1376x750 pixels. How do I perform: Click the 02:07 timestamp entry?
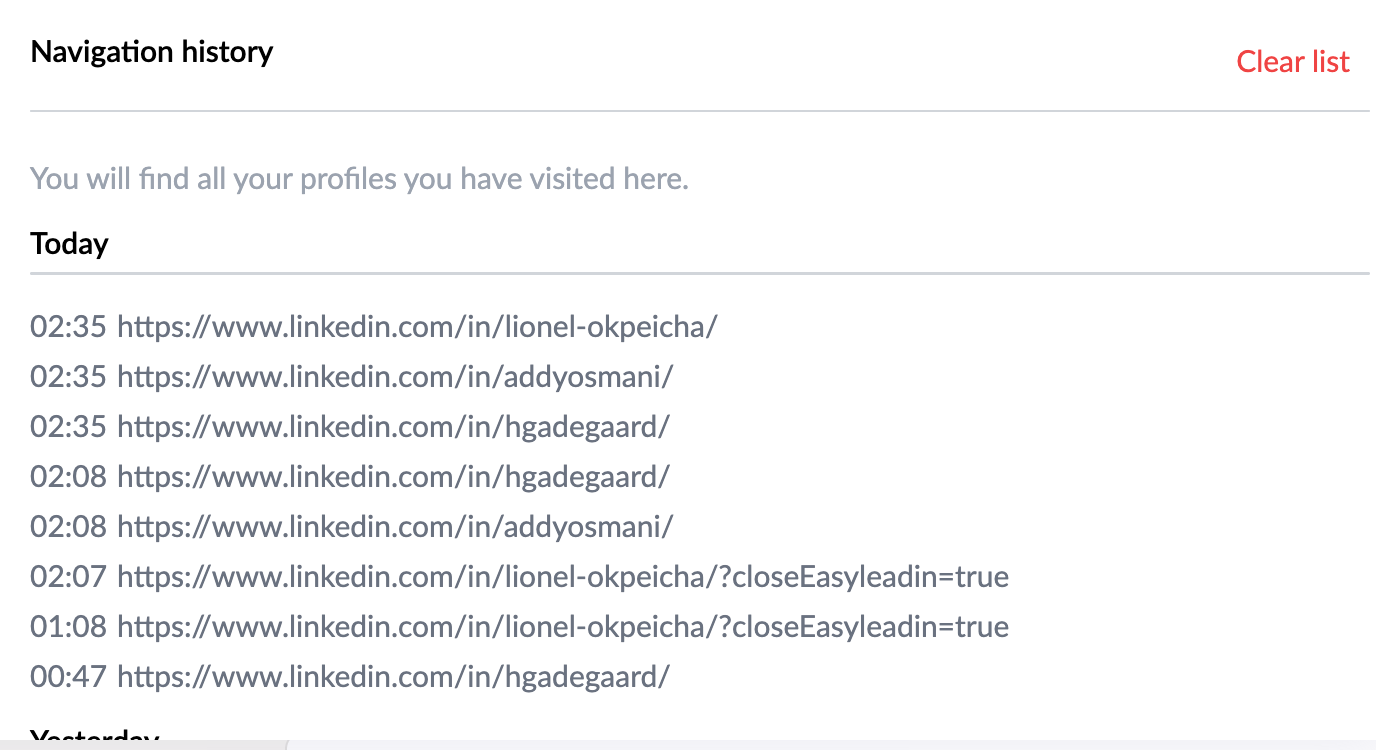click(69, 576)
